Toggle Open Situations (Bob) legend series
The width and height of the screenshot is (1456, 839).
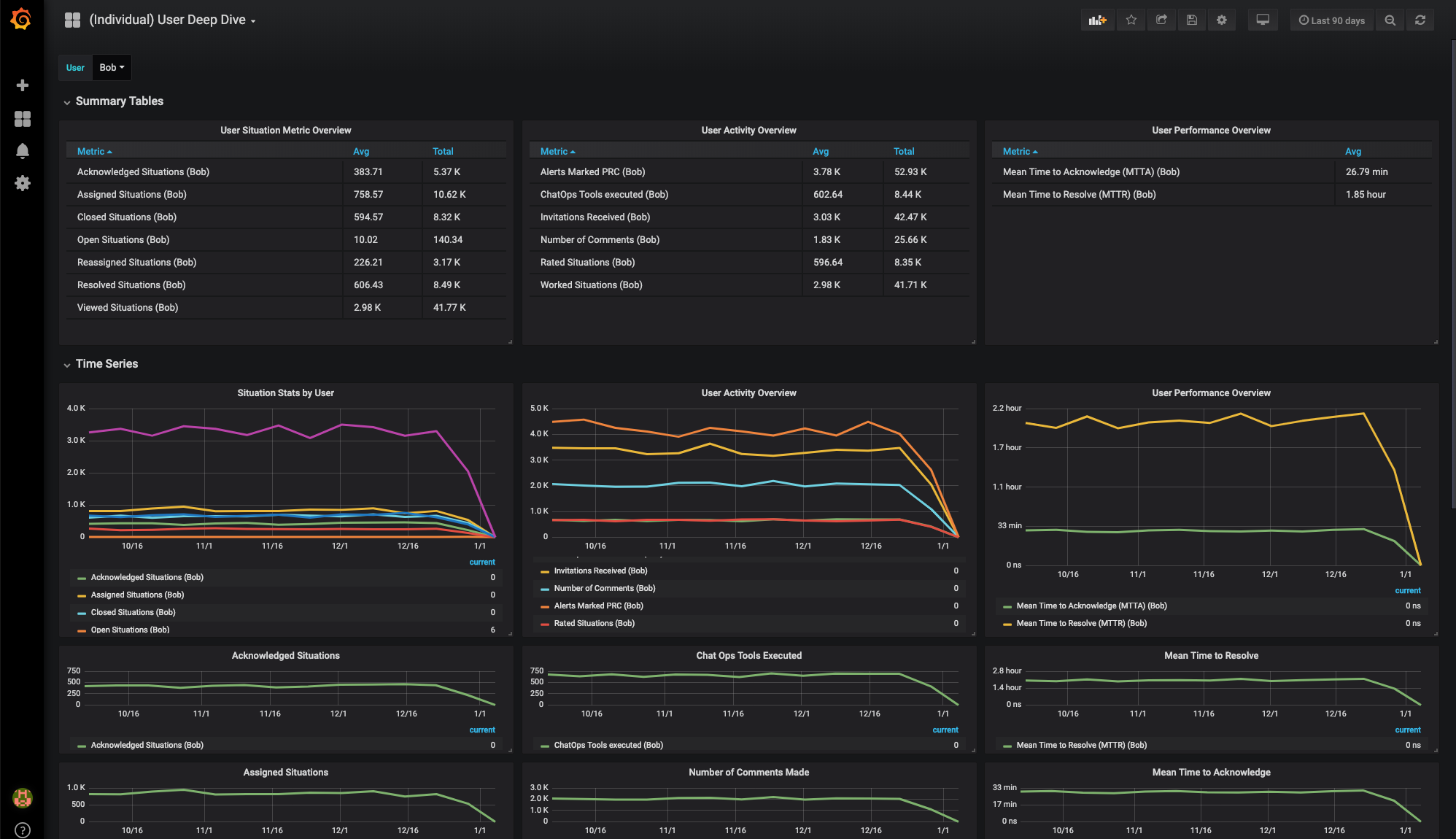pyautogui.click(x=130, y=630)
